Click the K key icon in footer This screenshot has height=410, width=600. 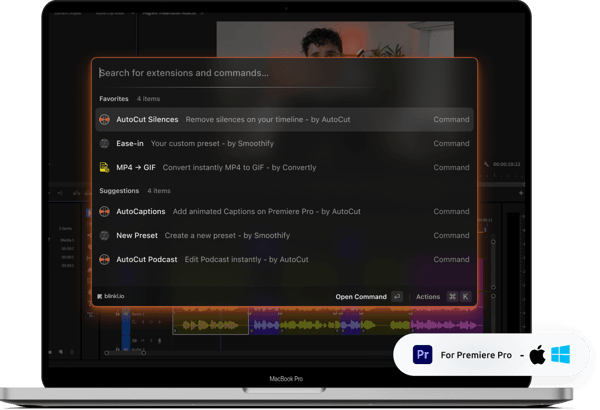click(x=466, y=297)
